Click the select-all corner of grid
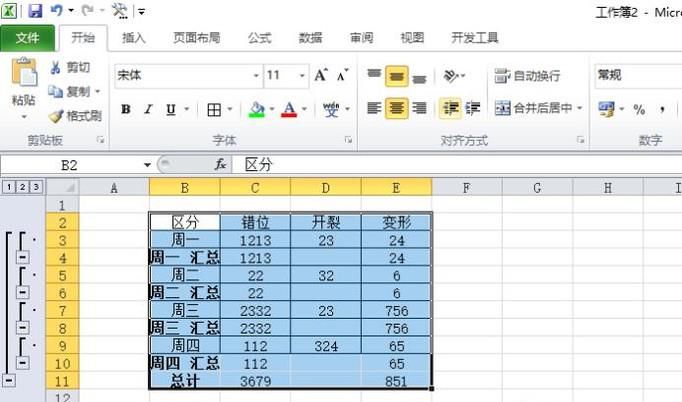Screen dimensions: 682x402 [63, 188]
